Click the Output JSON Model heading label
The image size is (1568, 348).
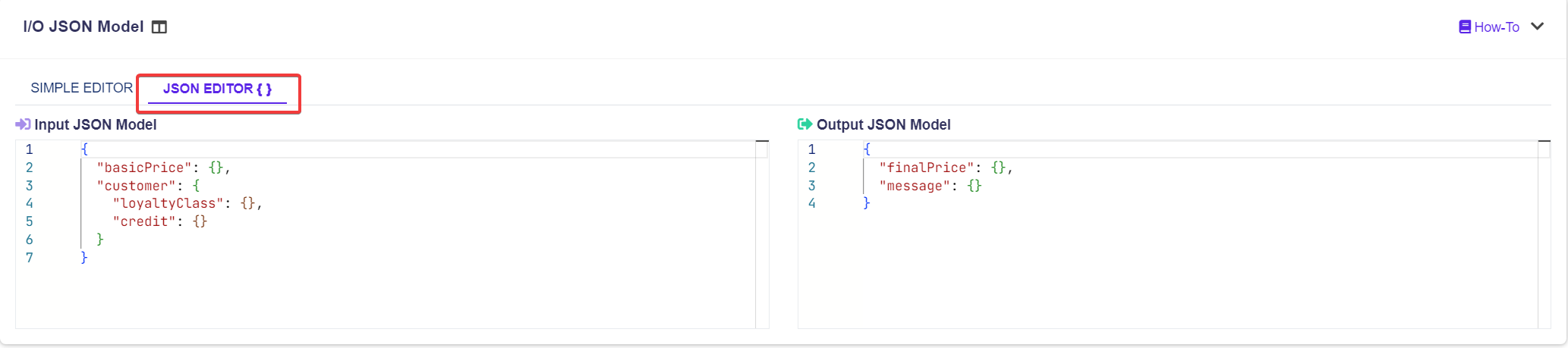click(x=883, y=124)
